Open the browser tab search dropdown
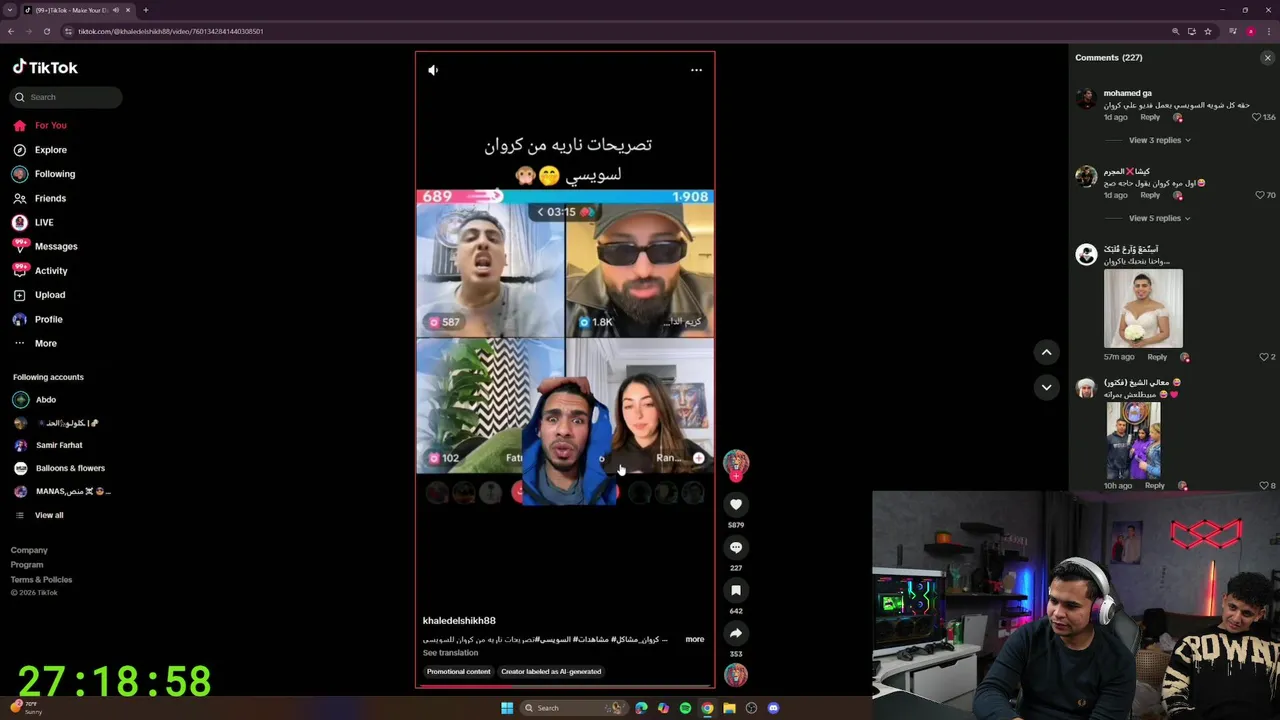1280x720 pixels. pos(11,10)
